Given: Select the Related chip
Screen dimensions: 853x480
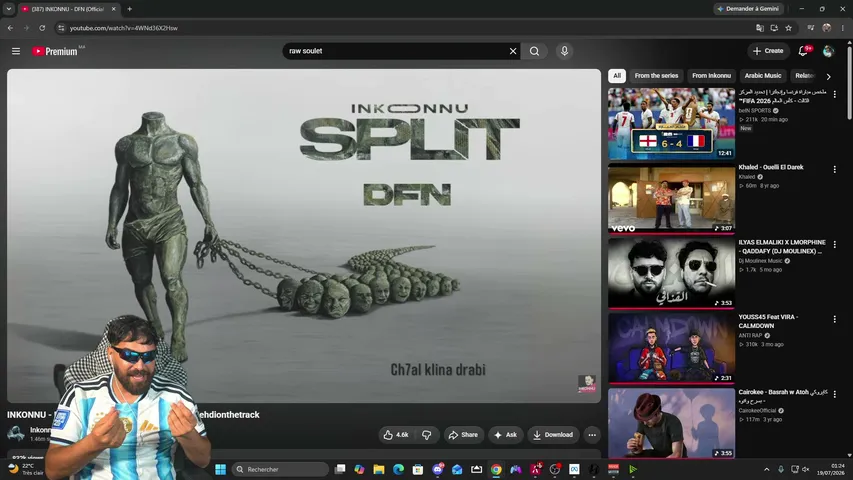Looking at the screenshot, I should coord(804,76).
